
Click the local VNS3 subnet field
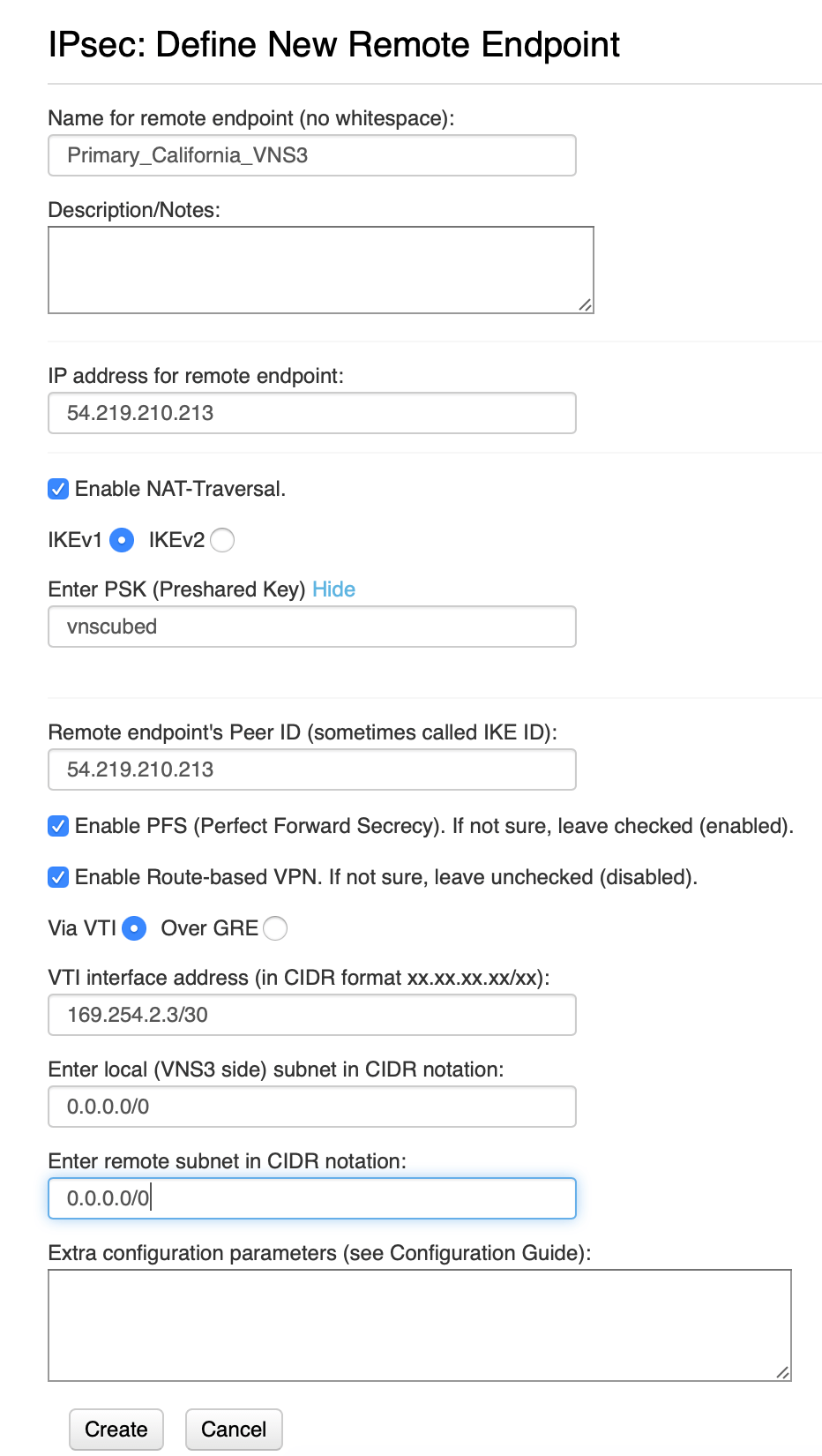[311, 1106]
